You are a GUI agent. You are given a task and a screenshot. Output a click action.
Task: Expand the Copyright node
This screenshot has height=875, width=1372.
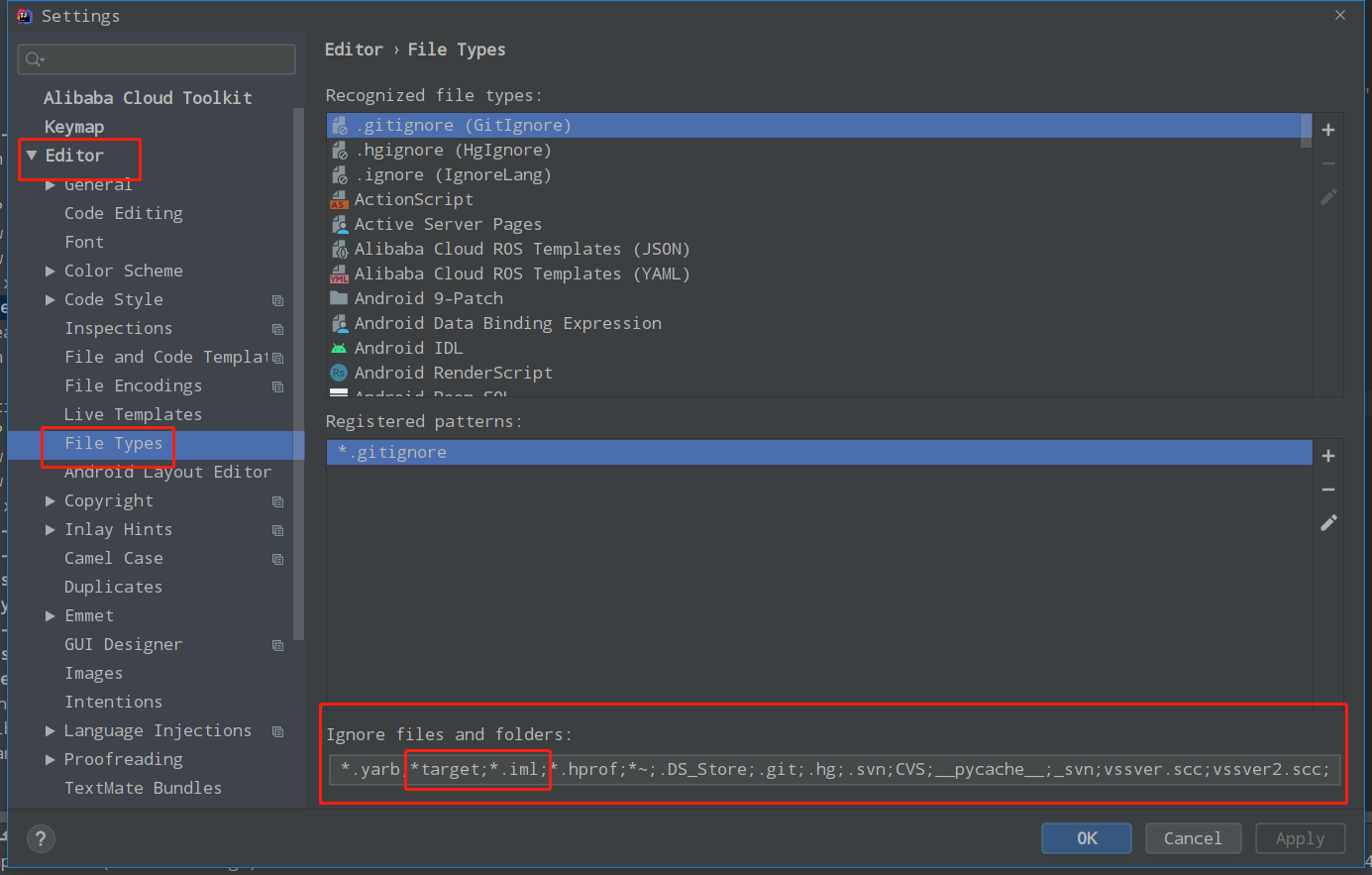(51, 501)
